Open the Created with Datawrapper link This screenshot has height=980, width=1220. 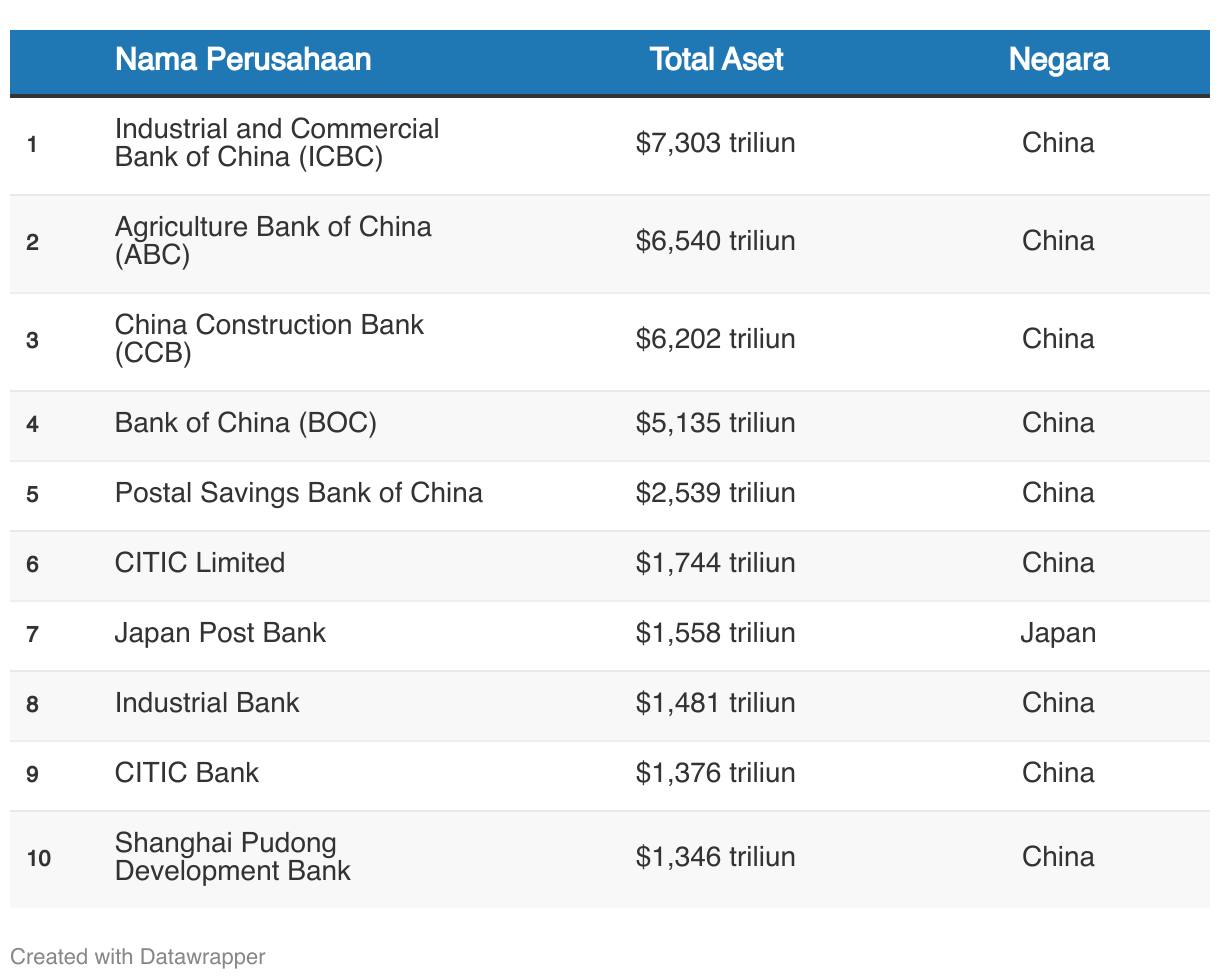click(x=138, y=957)
